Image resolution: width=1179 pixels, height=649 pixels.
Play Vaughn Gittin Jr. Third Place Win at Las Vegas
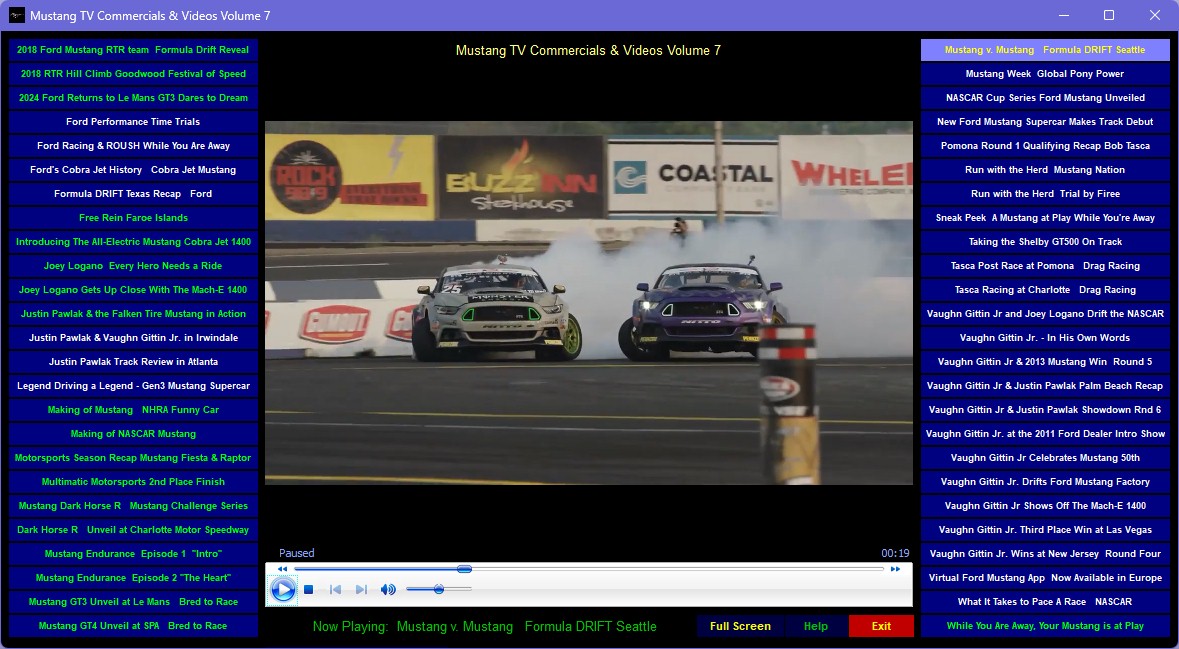tap(1045, 530)
